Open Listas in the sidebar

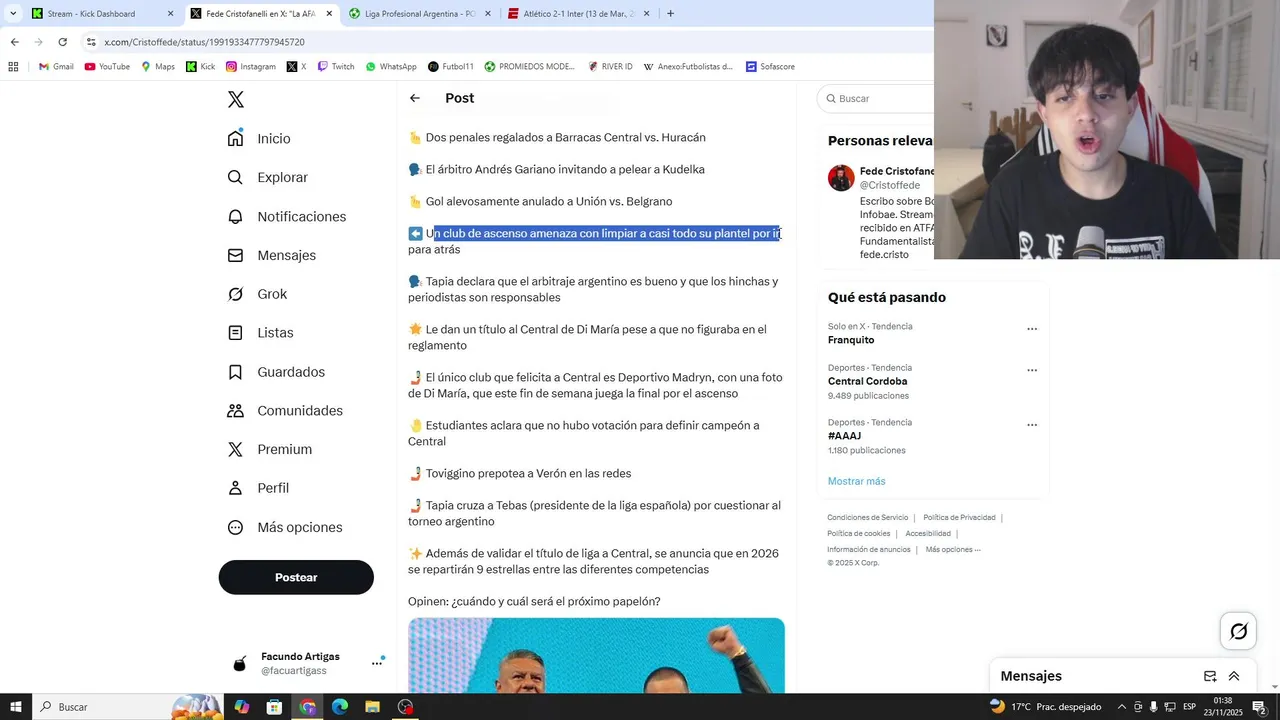pyautogui.click(x=260, y=332)
